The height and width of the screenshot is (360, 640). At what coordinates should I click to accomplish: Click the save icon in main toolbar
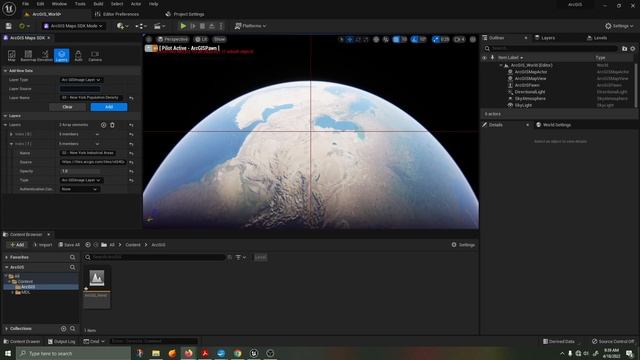coord(9,26)
